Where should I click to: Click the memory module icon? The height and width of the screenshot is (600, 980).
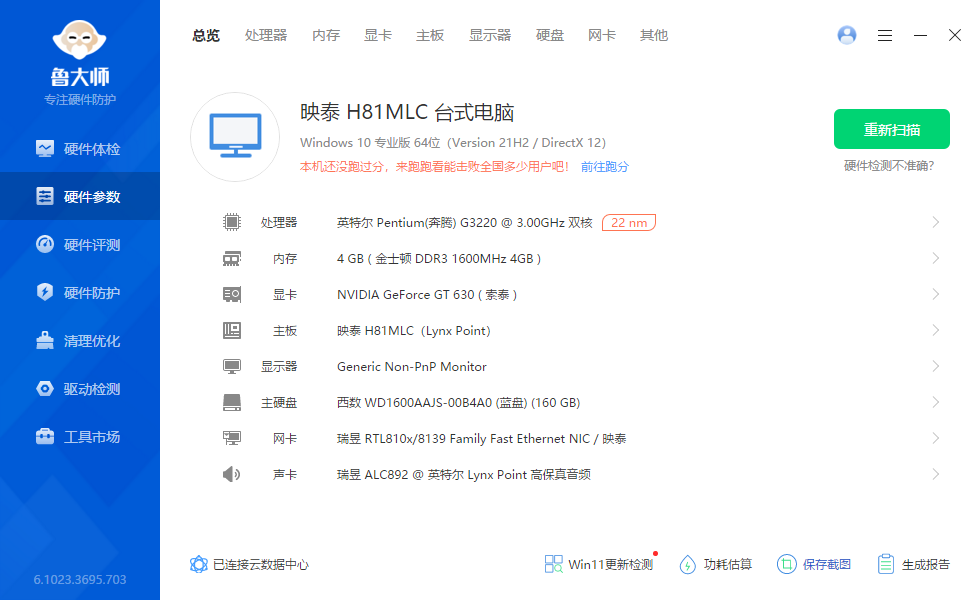(232, 258)
